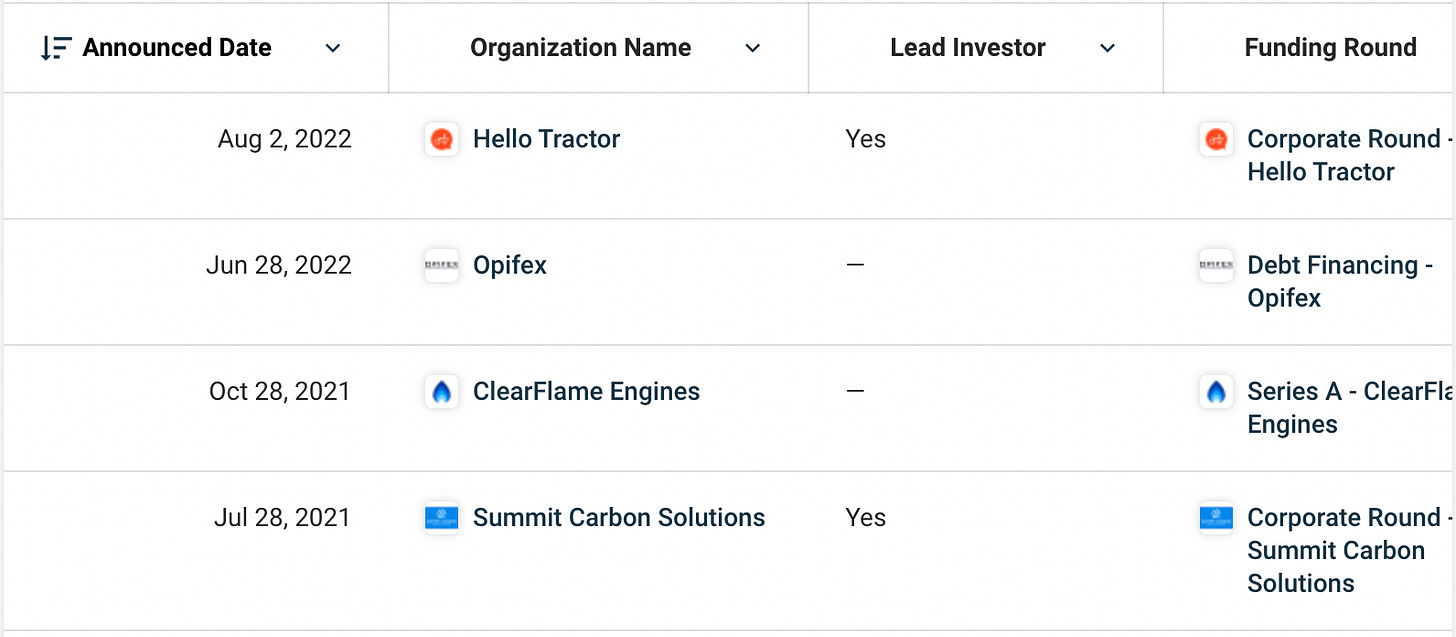Image resolution: width=1456 pixels, height=637 pixels.
Task: Click Hello Tractor logo in Funding Round column
Action: [1216, 140]
